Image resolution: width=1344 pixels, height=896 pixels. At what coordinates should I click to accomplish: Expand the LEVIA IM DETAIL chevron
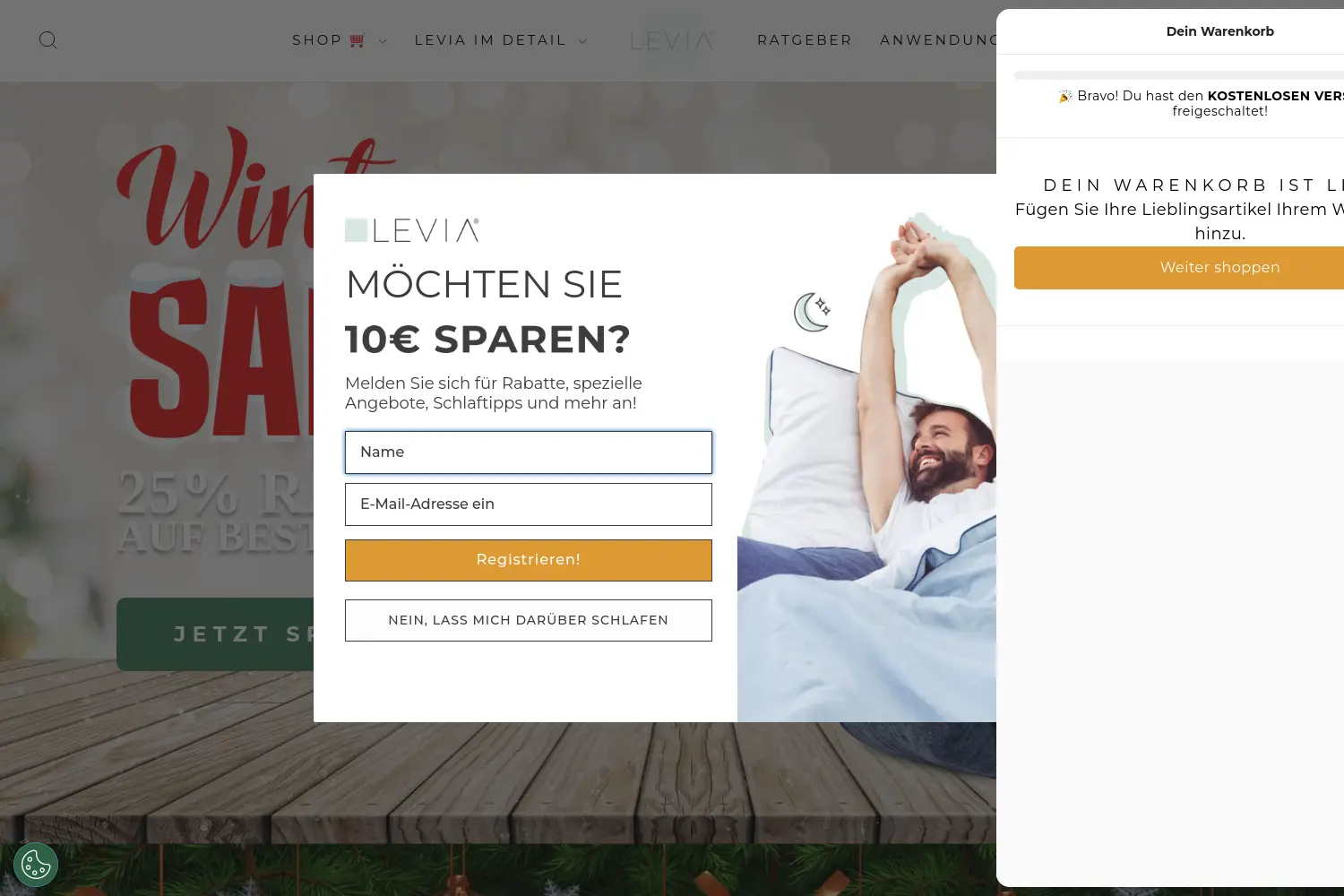[x=582, y=41]
